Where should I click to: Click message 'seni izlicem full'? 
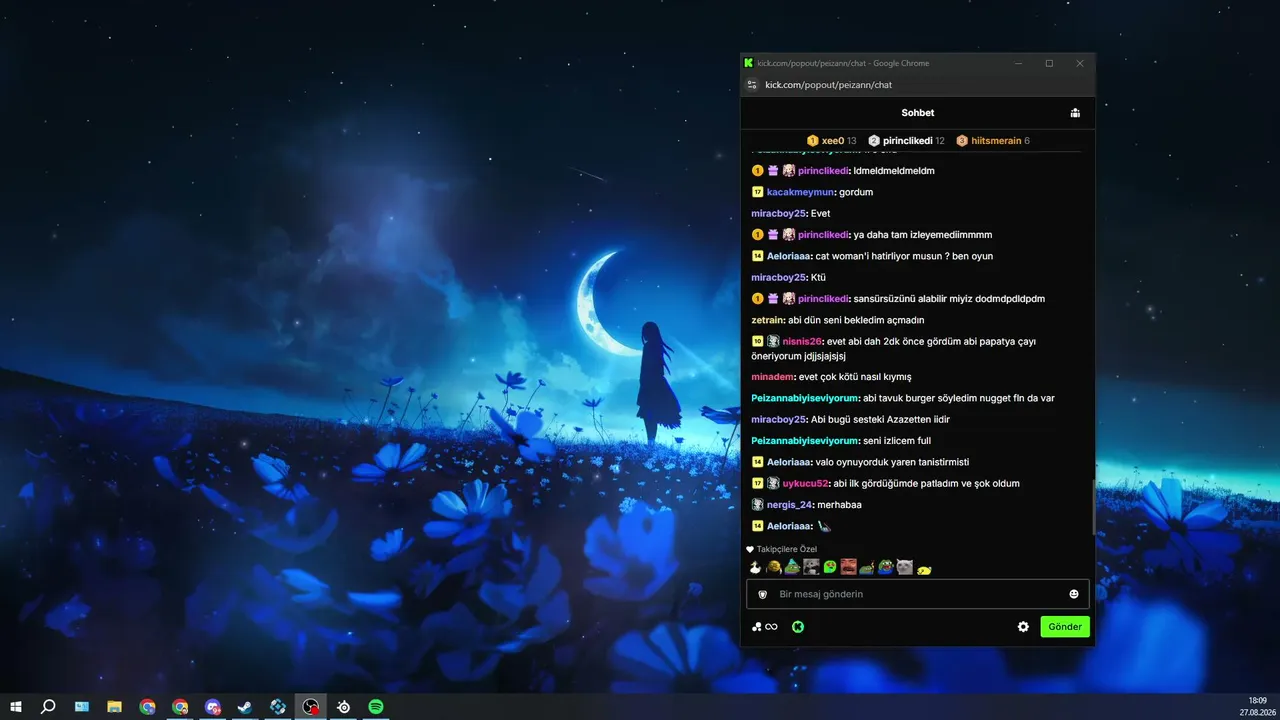[x=897, y=441]
